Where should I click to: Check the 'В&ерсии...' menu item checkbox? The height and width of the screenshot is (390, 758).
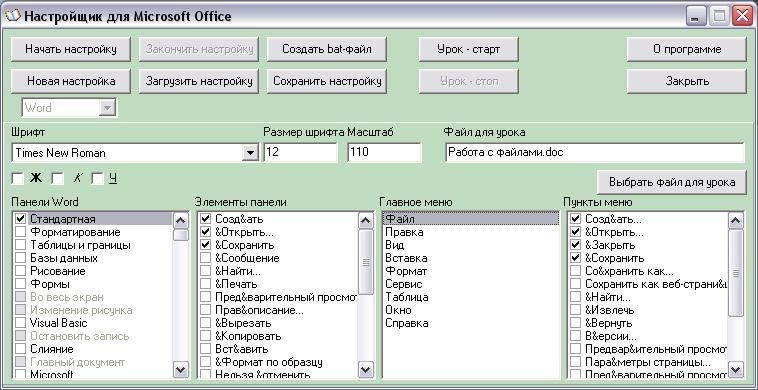(x=575, y=336)
